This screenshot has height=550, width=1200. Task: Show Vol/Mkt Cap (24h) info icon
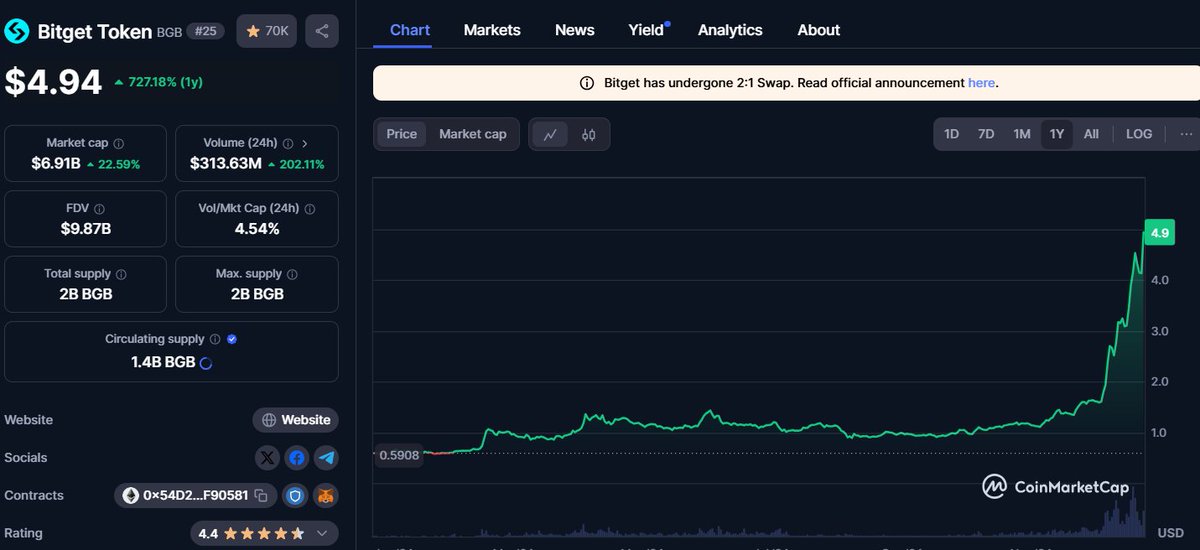(309, 209)
